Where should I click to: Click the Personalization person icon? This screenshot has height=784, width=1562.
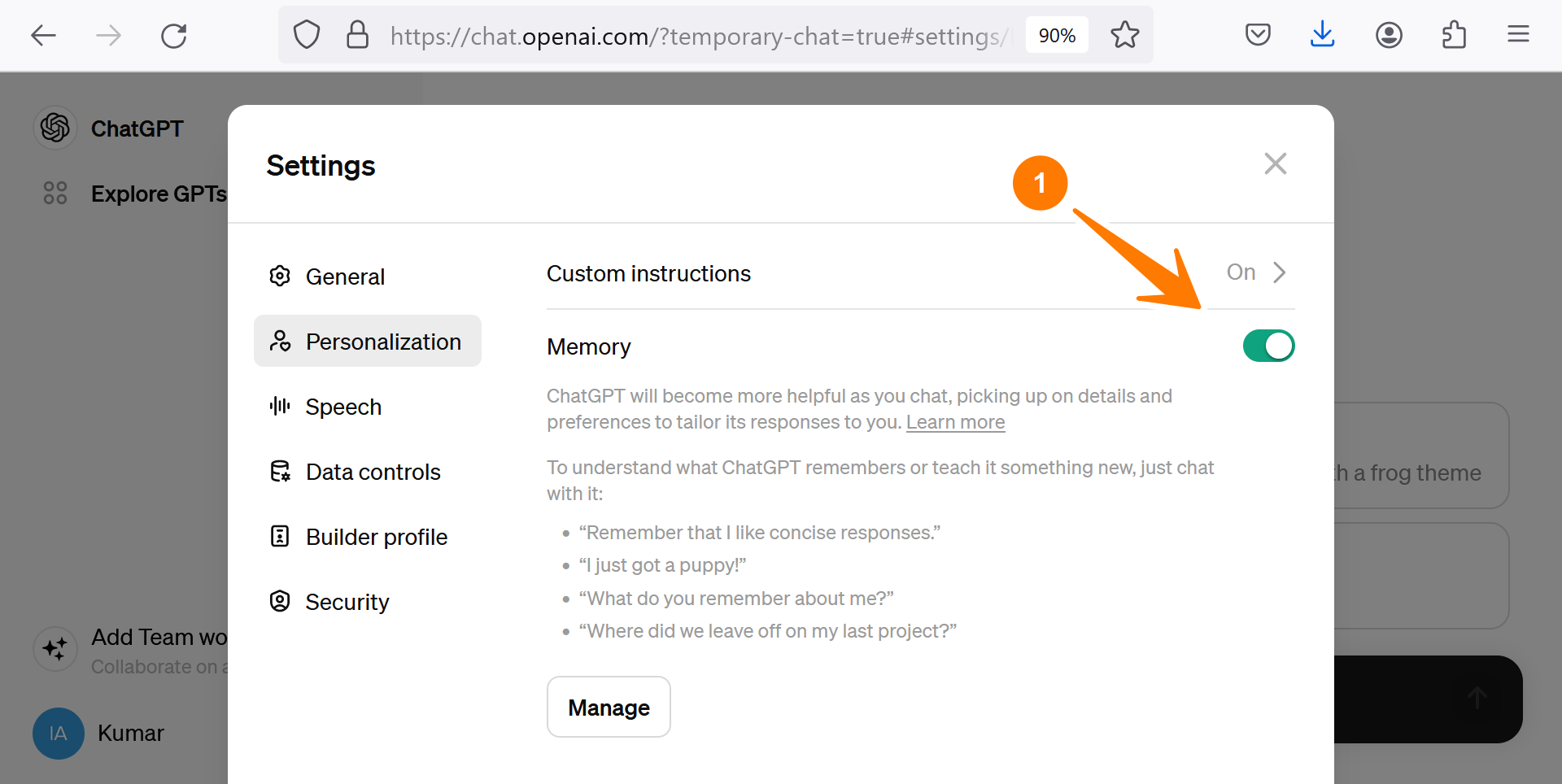click(281, 341)
